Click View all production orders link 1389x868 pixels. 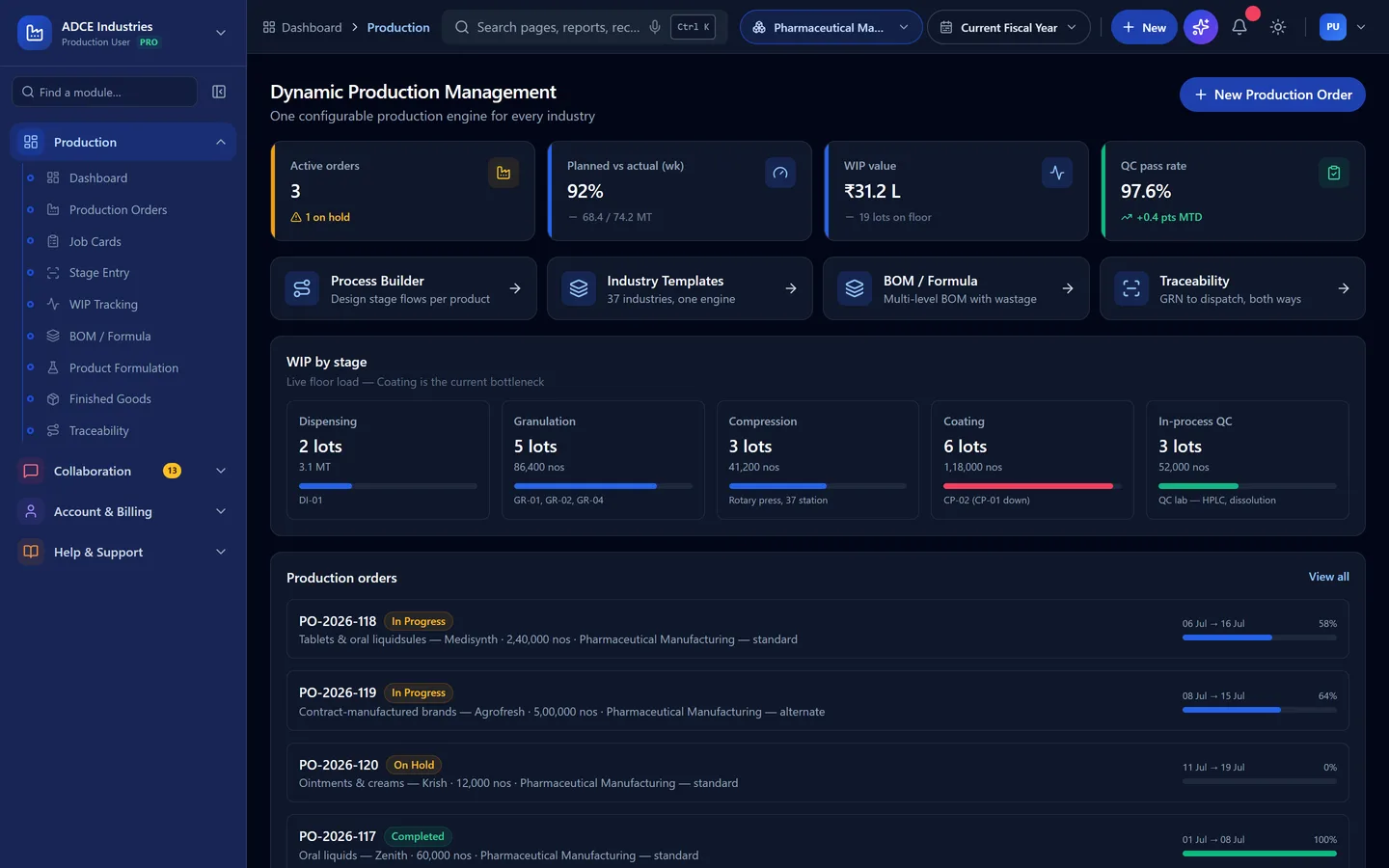pos(1328,577)
